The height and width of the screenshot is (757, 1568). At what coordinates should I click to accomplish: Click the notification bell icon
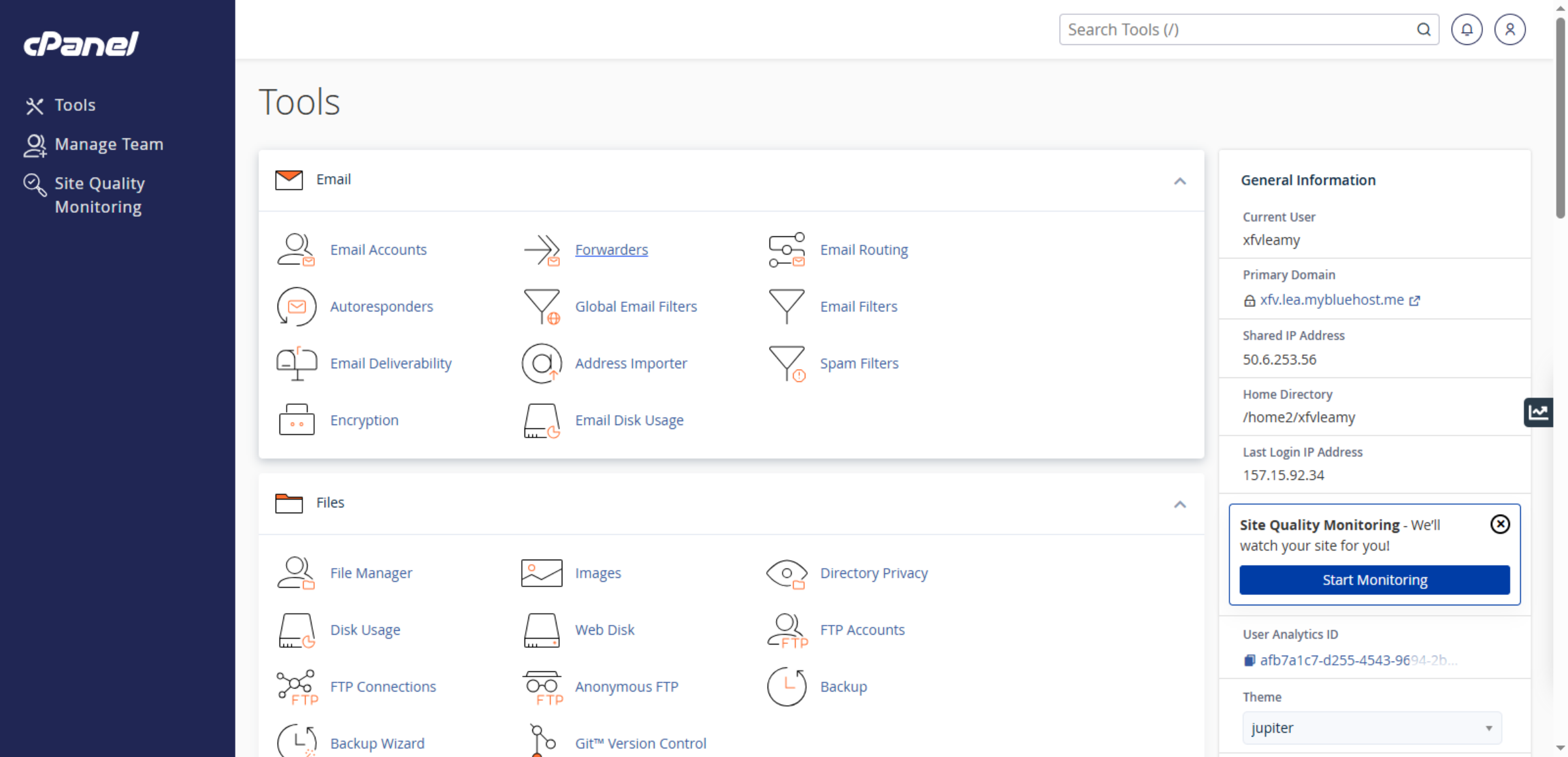point(1467,29)
